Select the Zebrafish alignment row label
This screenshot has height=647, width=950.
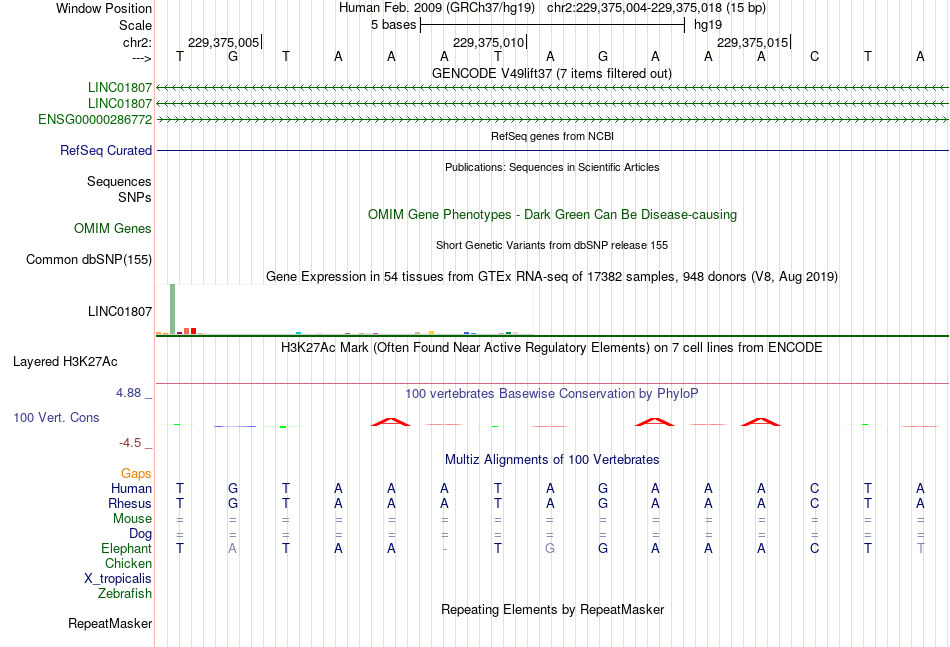click(x=125, y=594)
